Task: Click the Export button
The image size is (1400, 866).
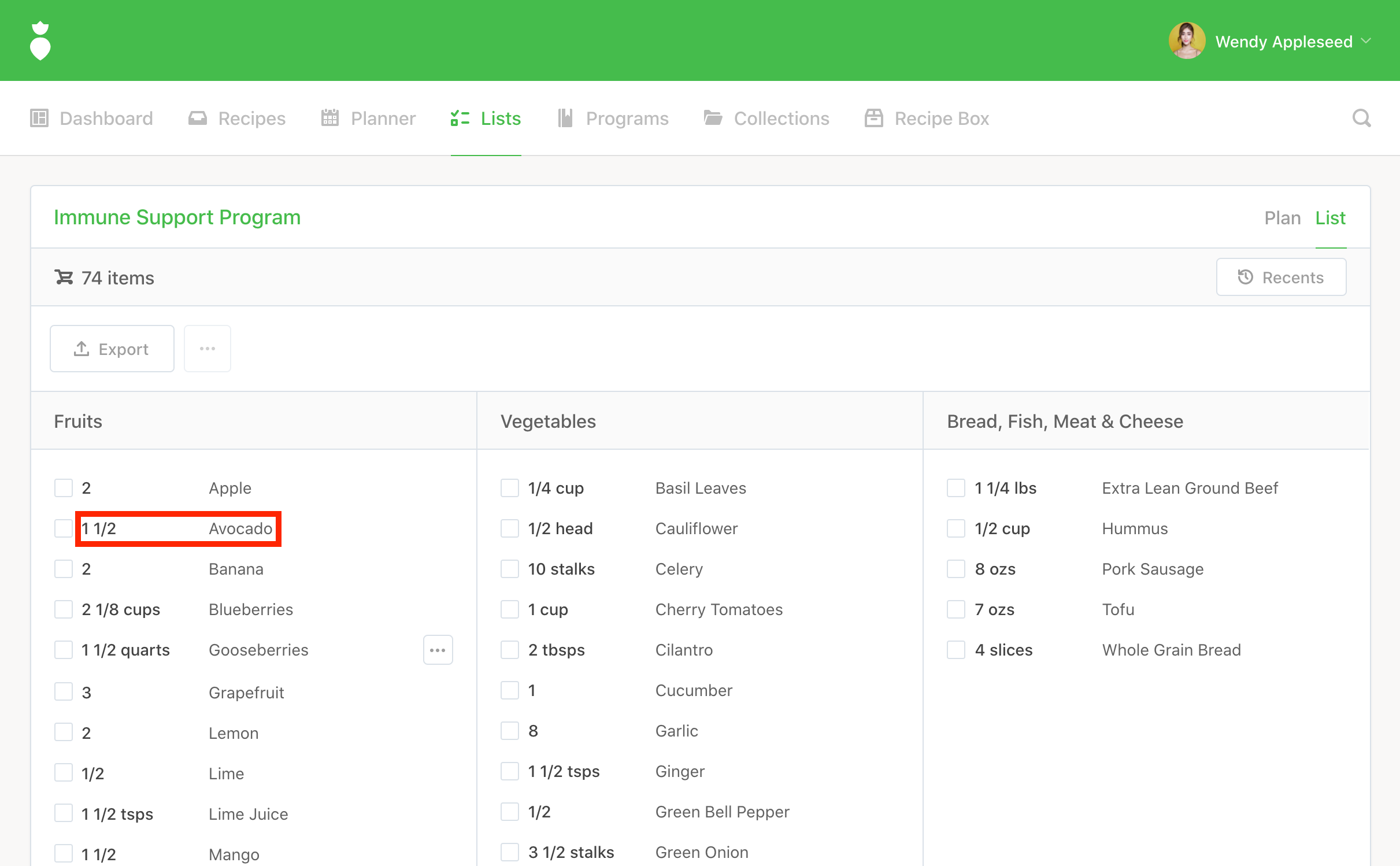Action: [112, 349]
